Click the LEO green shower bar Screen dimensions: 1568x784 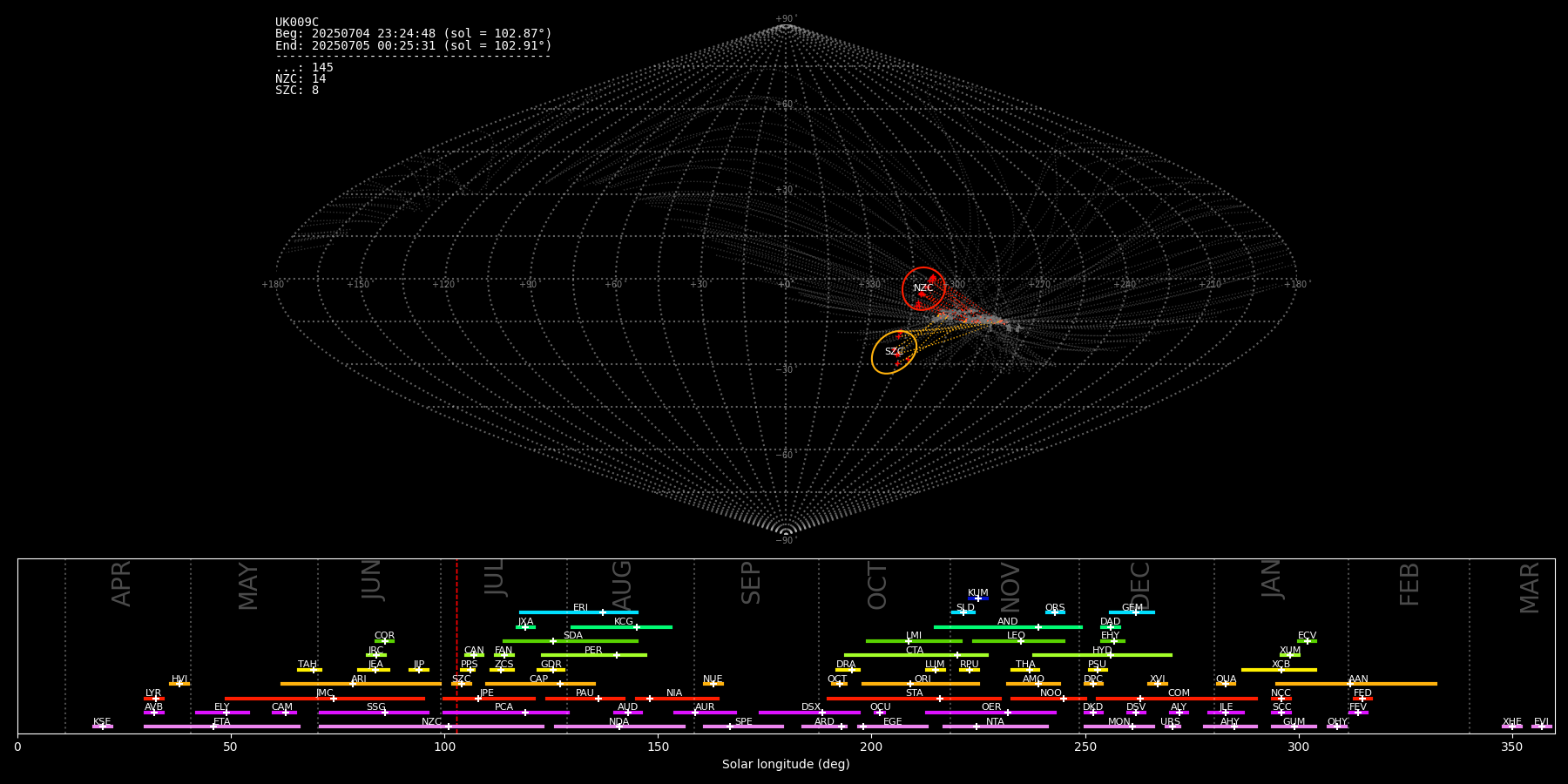click(1018, 641)
